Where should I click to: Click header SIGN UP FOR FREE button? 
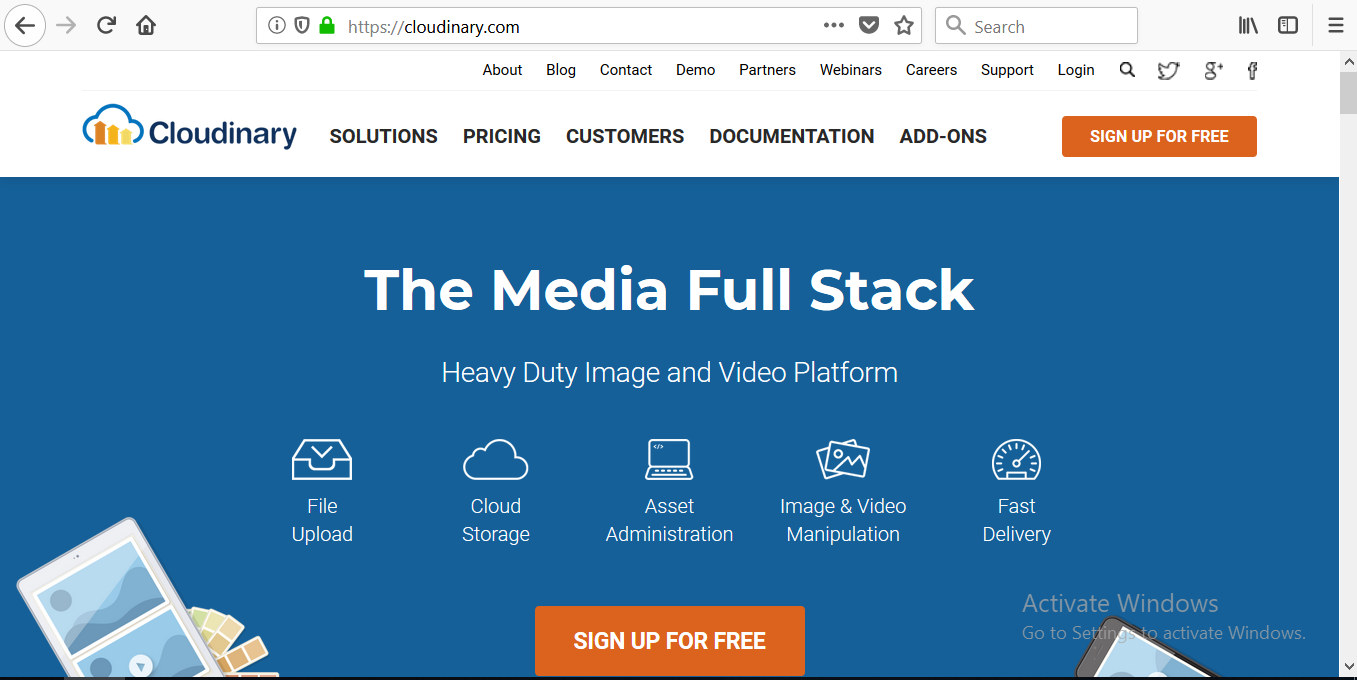(1159, 136)
